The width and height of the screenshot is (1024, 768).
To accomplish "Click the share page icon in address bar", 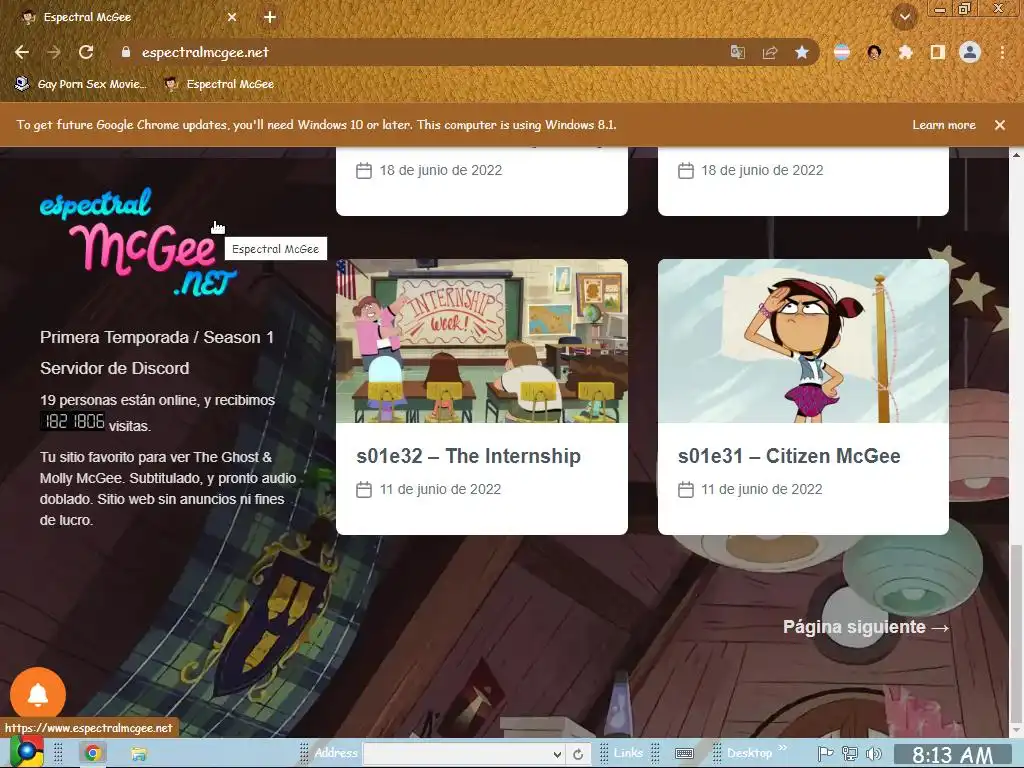I will 770,52.
